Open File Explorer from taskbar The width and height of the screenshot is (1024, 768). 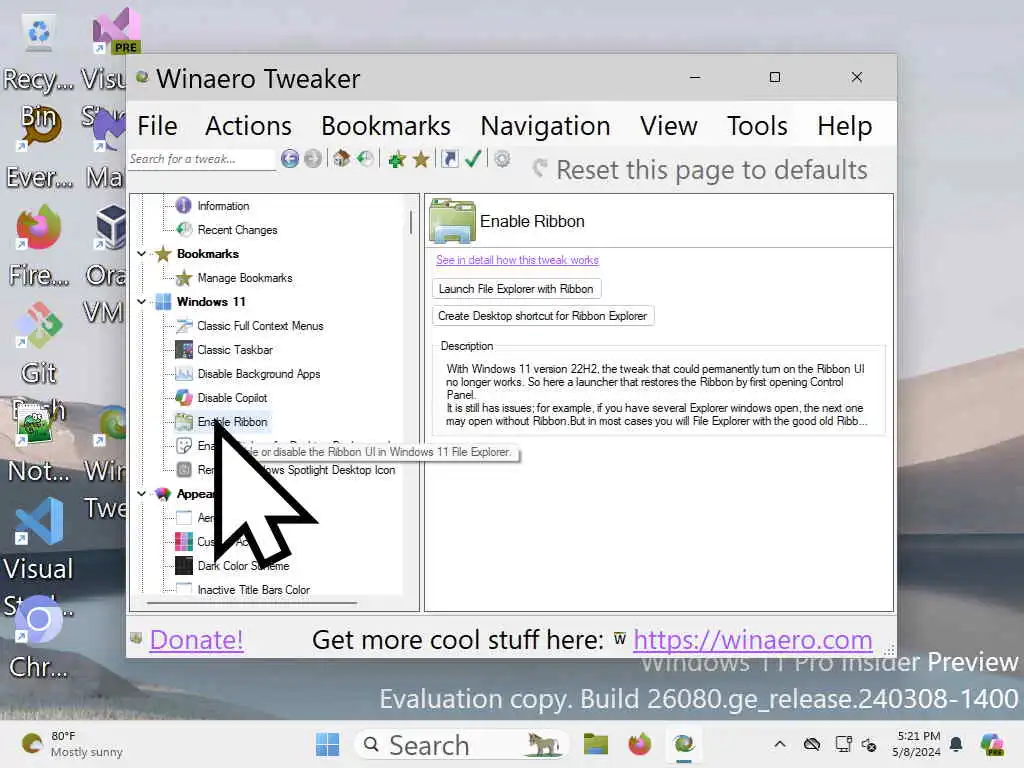pyautogui.click(x=596, y=744)
